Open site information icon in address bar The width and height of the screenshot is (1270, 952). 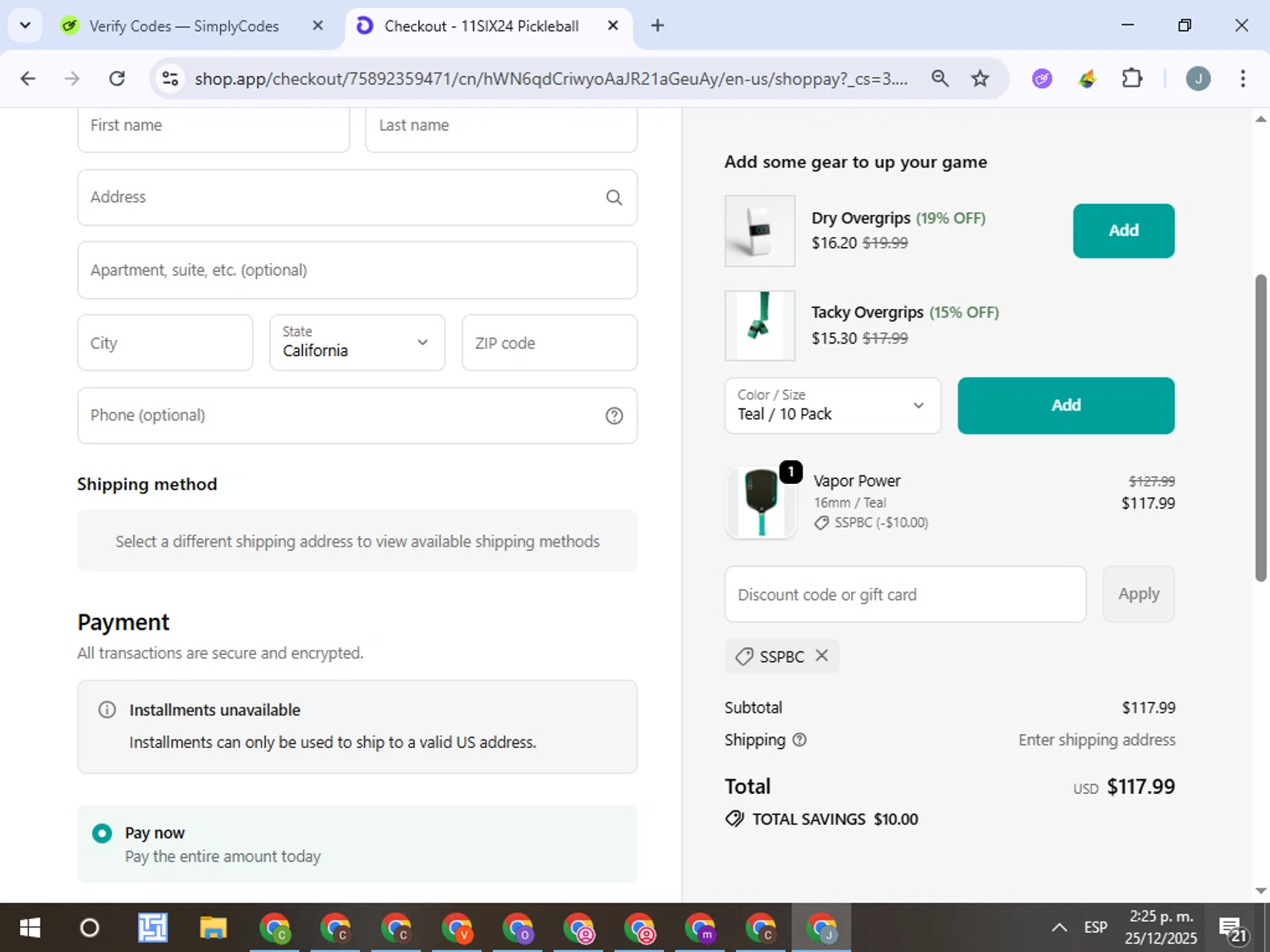coord(170,79)
